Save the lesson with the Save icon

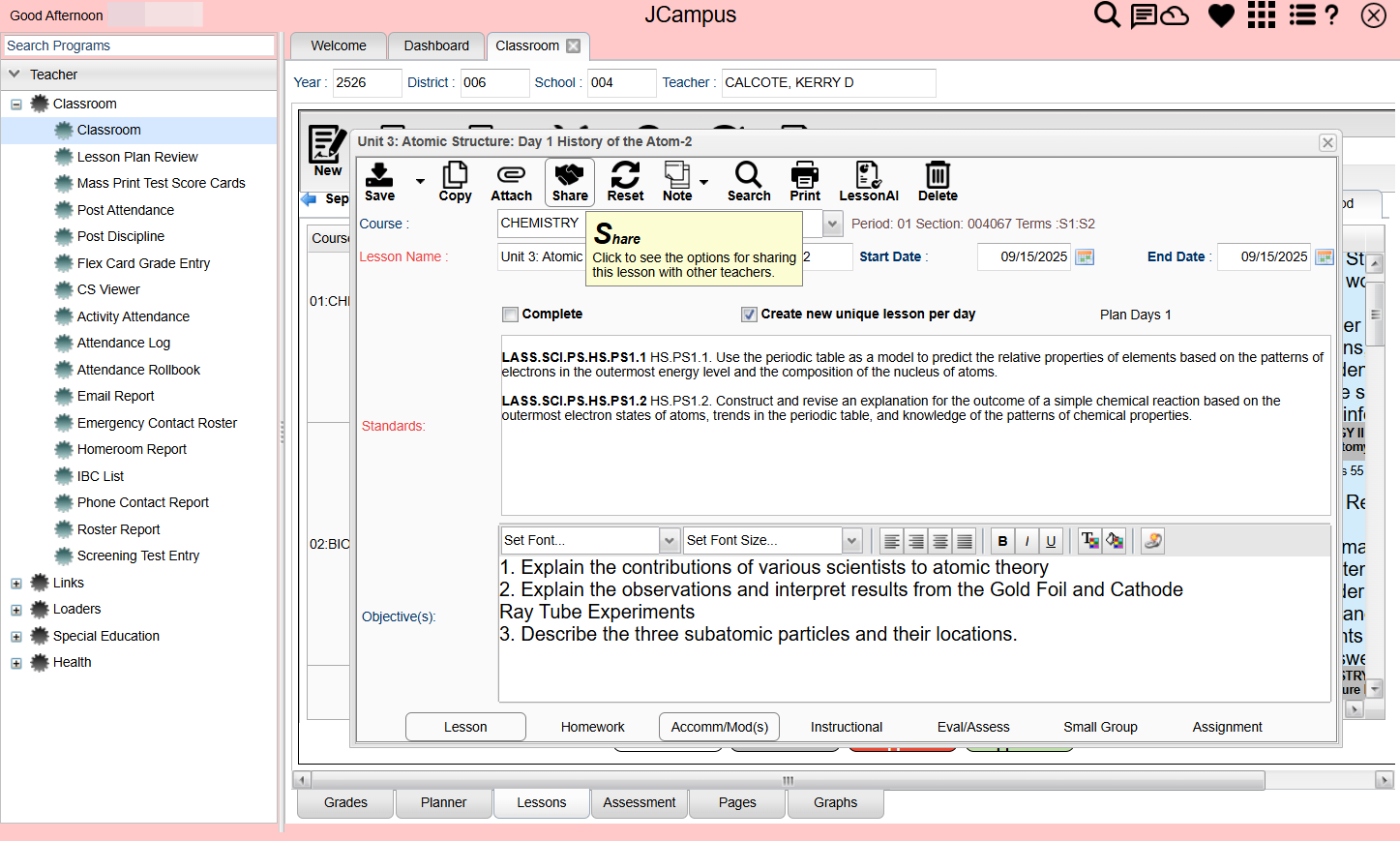[379, 181]
